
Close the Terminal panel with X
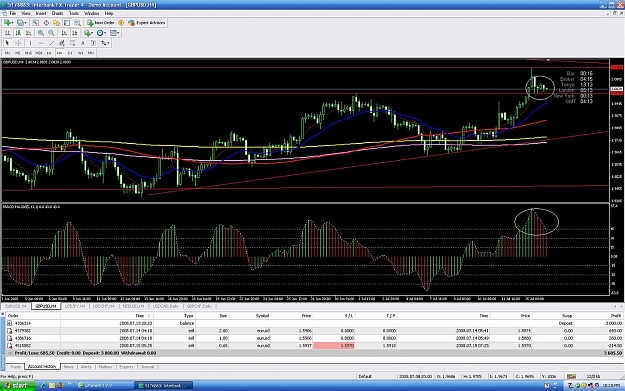pyautogui.click(x=3, y=314)
